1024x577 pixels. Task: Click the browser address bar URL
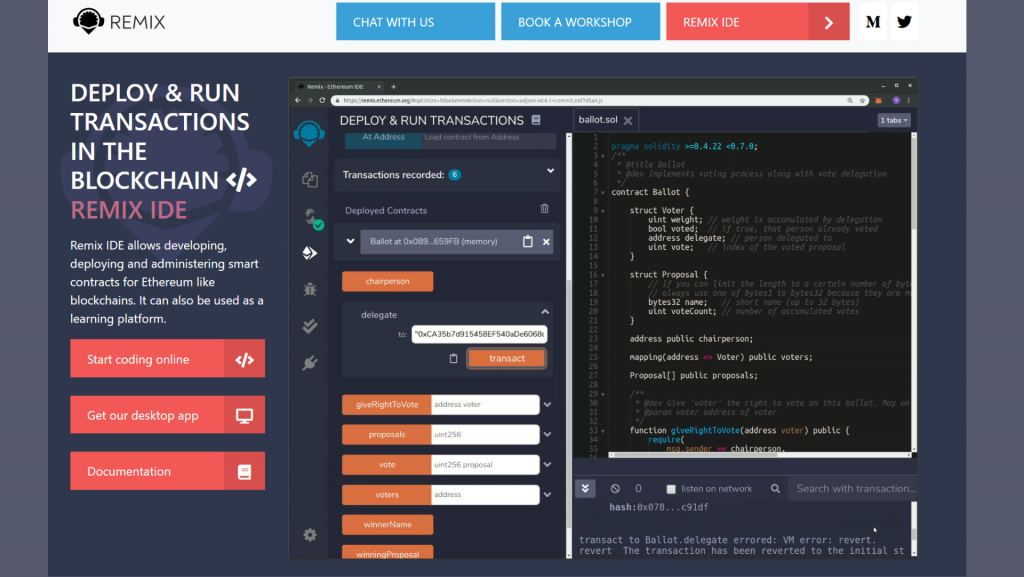pos(473,101)
